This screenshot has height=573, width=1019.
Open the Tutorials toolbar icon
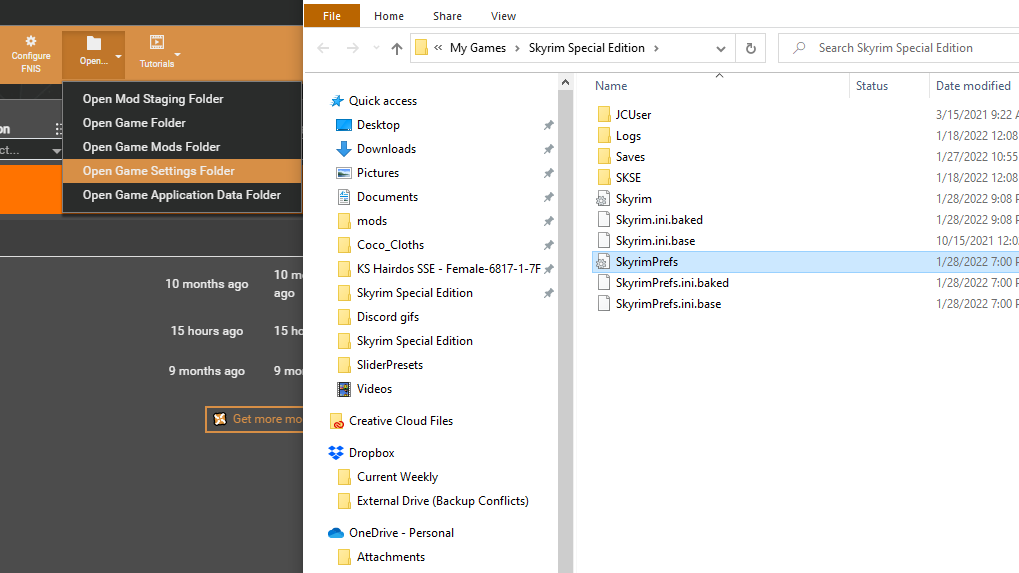(157, 42)
